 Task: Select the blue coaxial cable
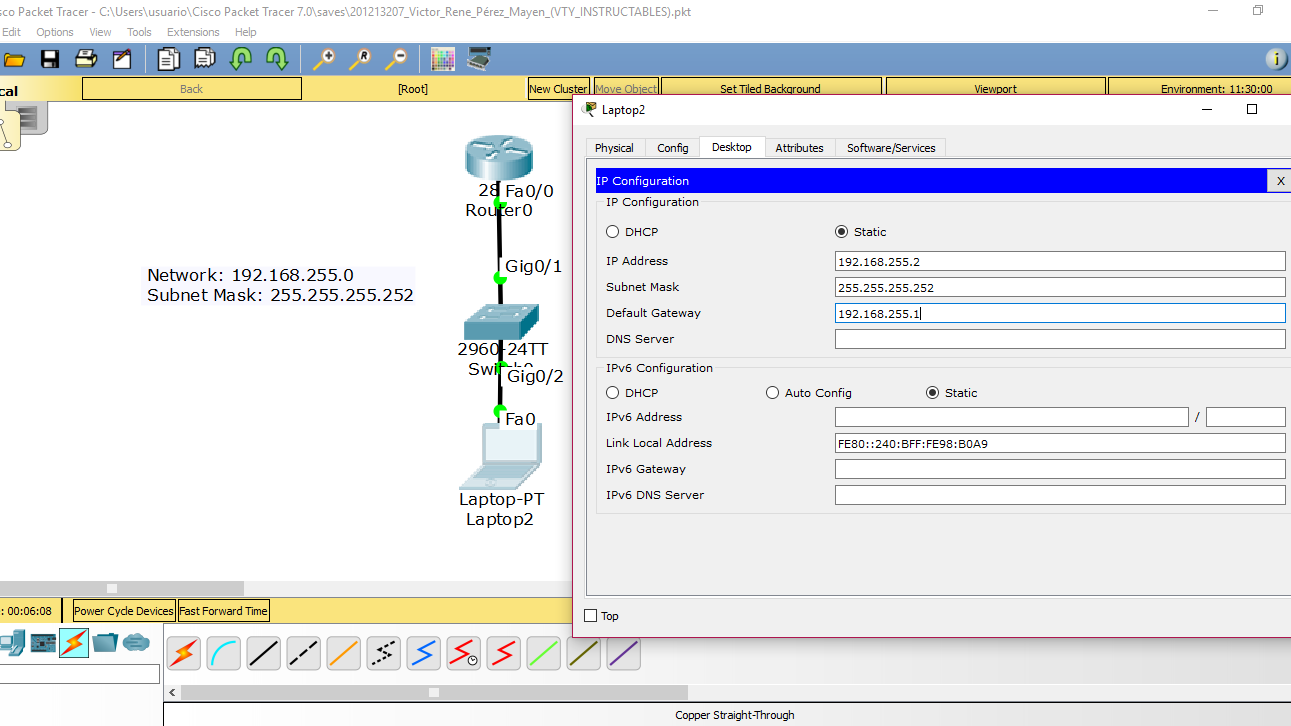click(424, 653)
